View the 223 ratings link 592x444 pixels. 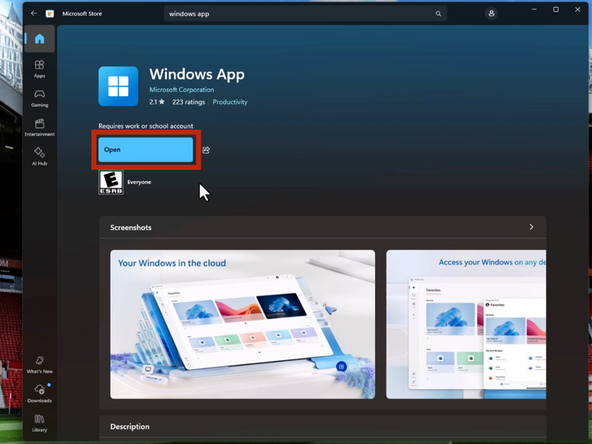tap(188, 102)
